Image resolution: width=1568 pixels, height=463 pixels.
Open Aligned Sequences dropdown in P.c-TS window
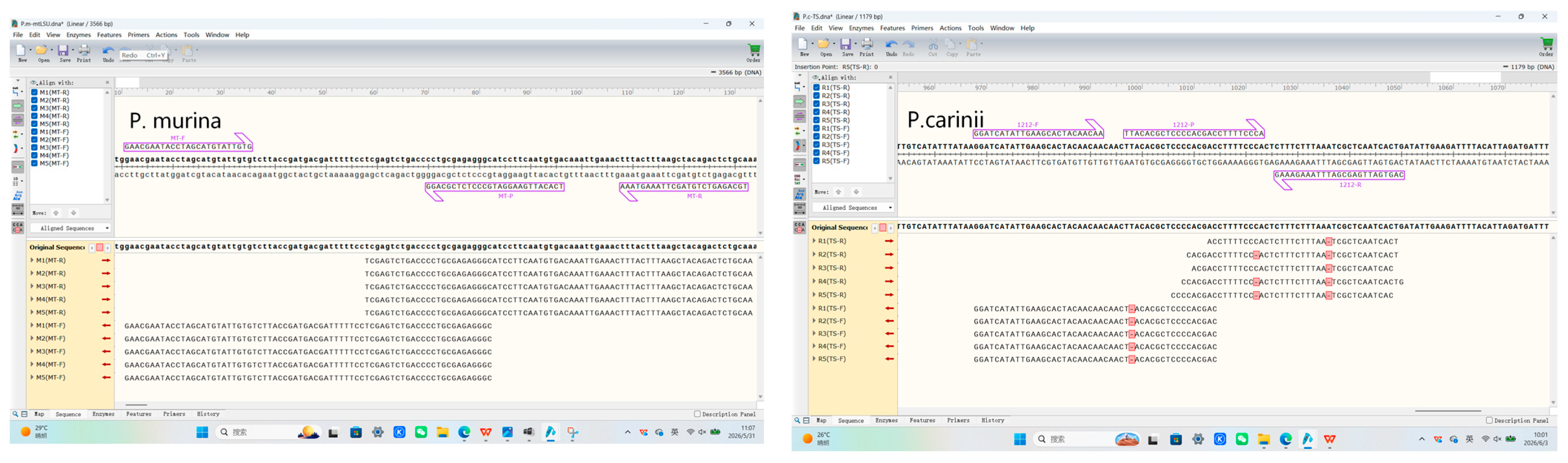tap(853, 208)
